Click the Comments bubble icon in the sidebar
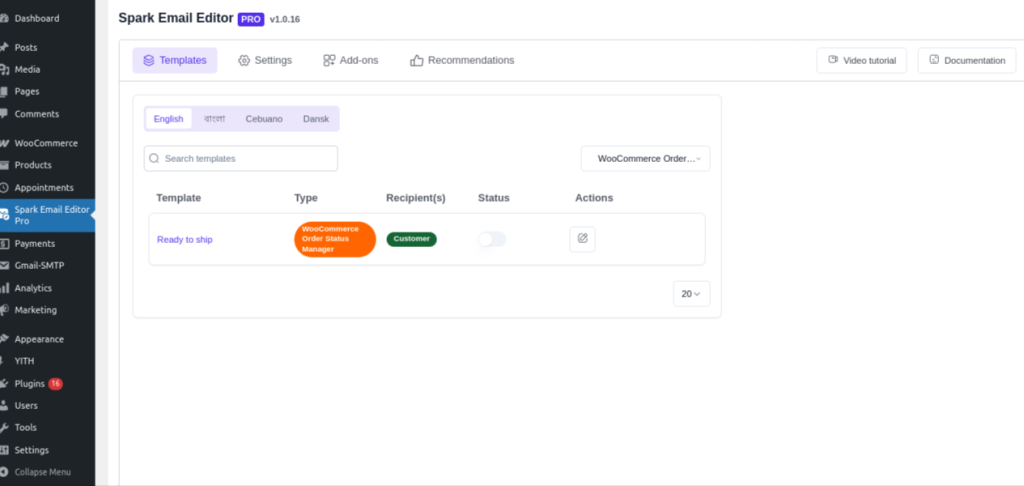 (4, 114)
